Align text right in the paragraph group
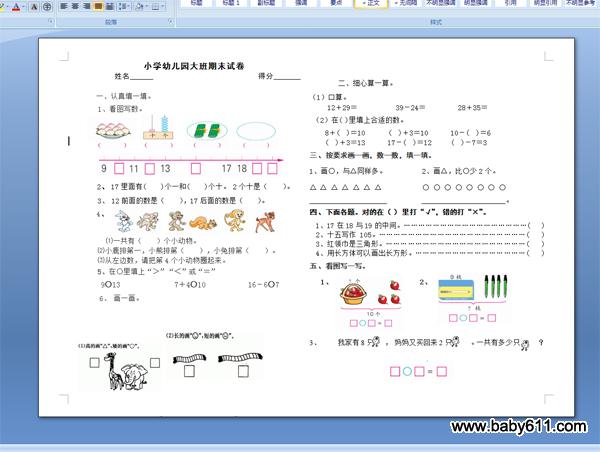The image size is (600, 452). point(86,6)
